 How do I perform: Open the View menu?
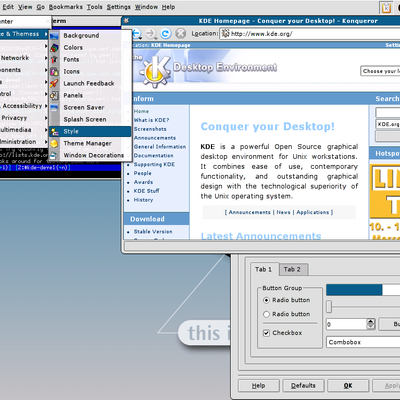pos(25,7)
